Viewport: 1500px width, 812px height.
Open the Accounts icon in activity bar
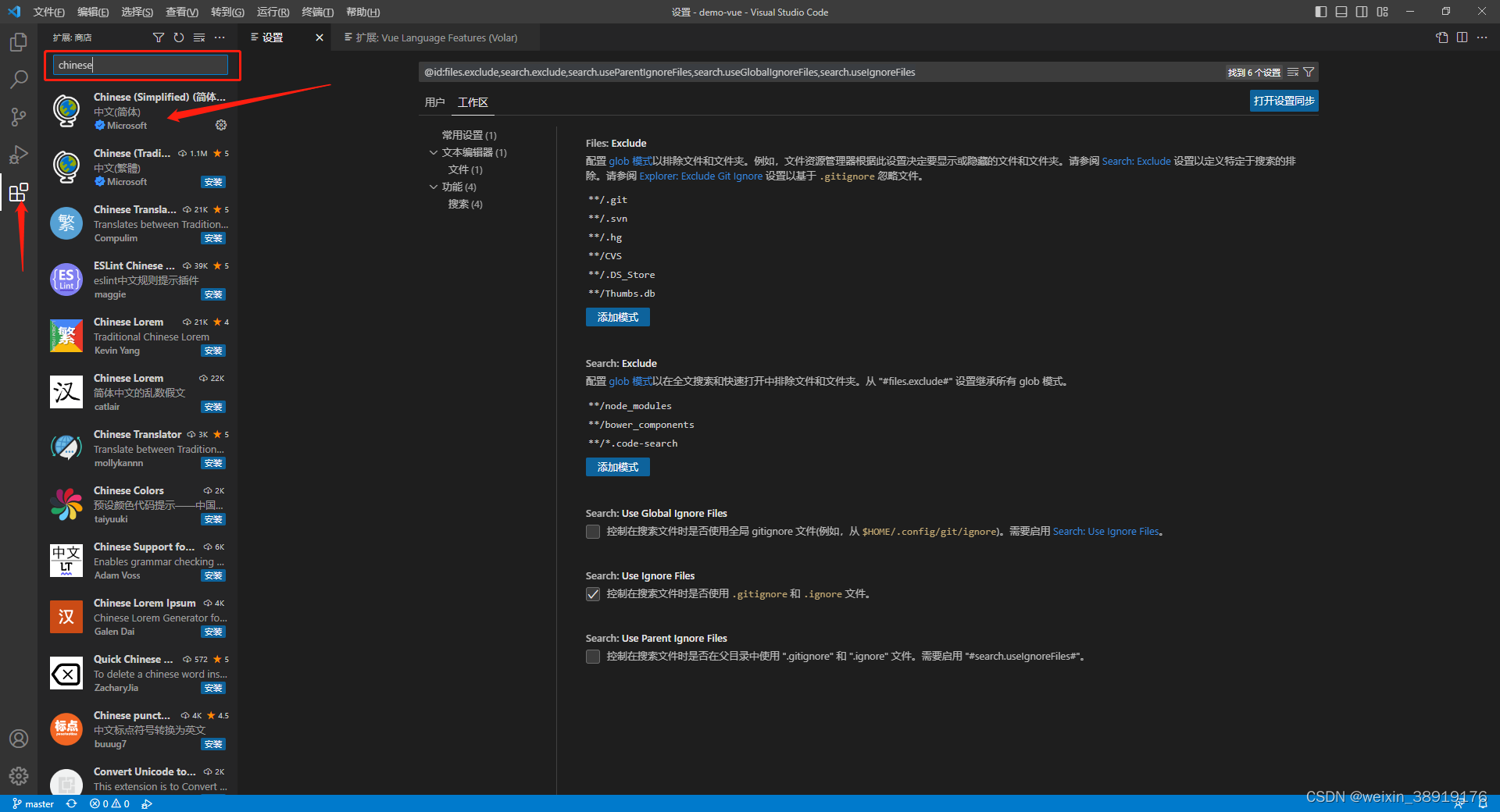(x=19, y=739)
